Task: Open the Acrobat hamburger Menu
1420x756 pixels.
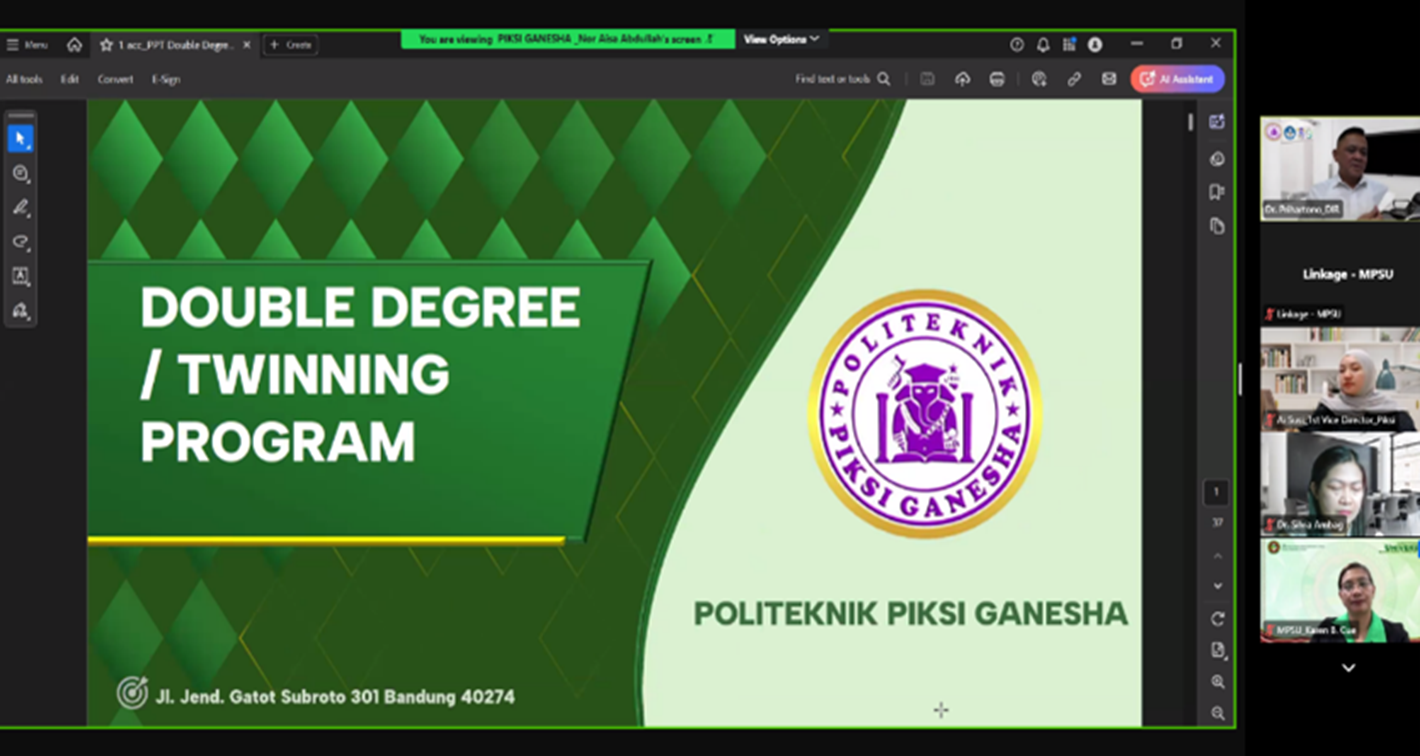Action: click(x=27, y=45)
